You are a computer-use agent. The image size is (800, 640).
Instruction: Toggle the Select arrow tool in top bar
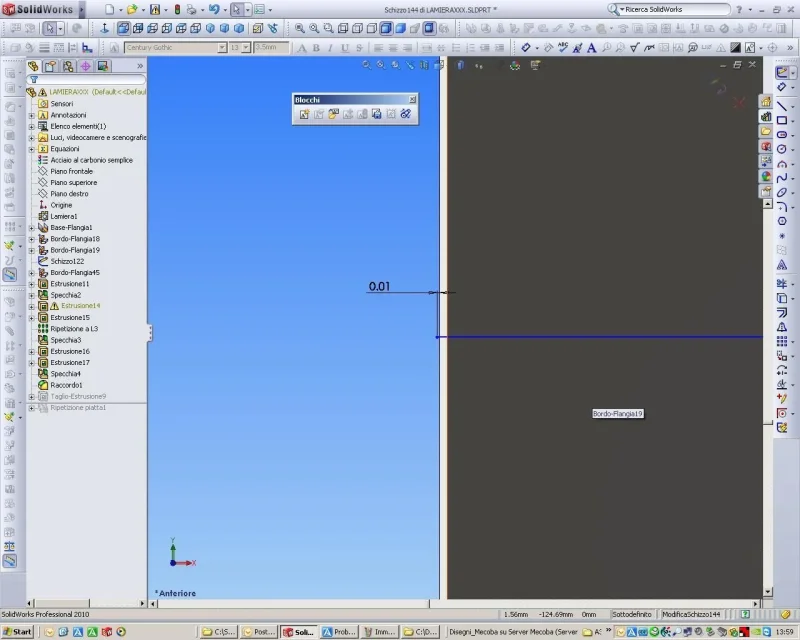pos(236,9)
